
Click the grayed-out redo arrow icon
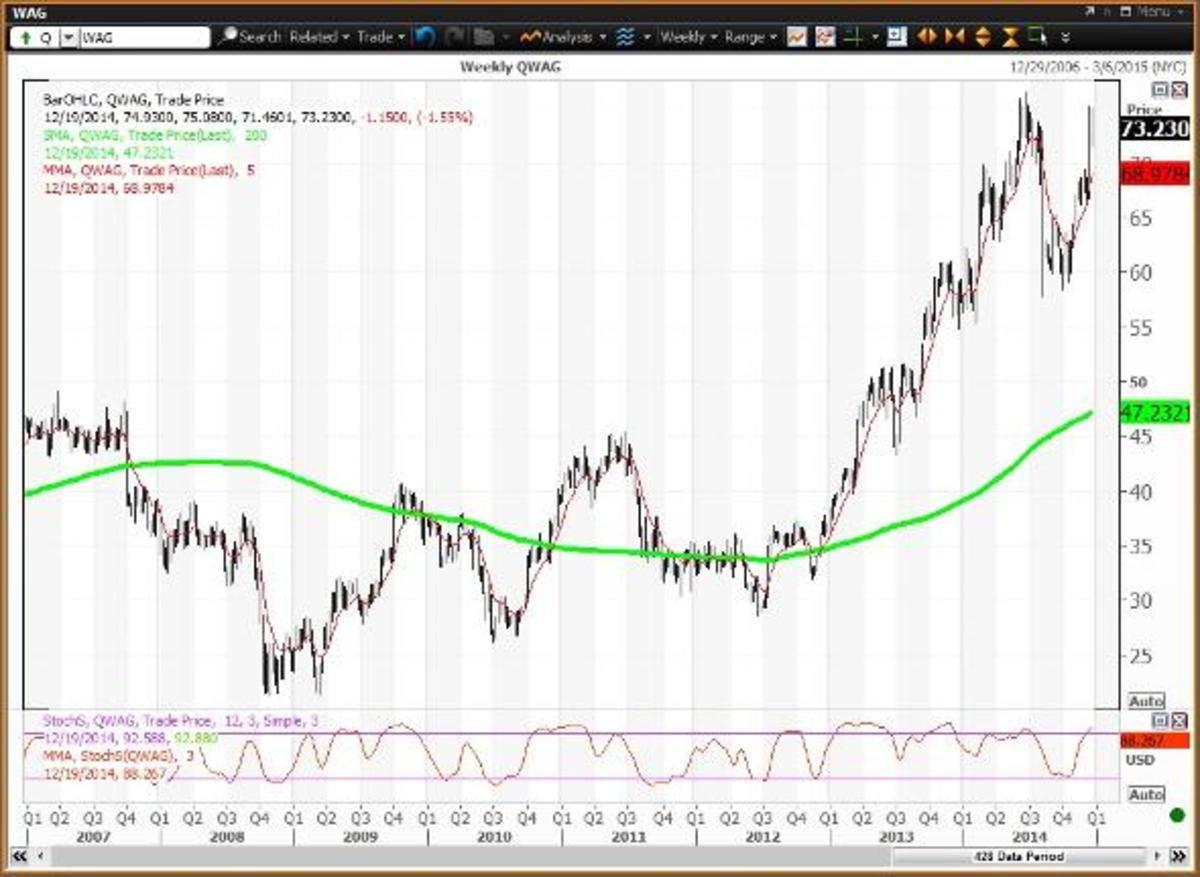pos(455,37)
